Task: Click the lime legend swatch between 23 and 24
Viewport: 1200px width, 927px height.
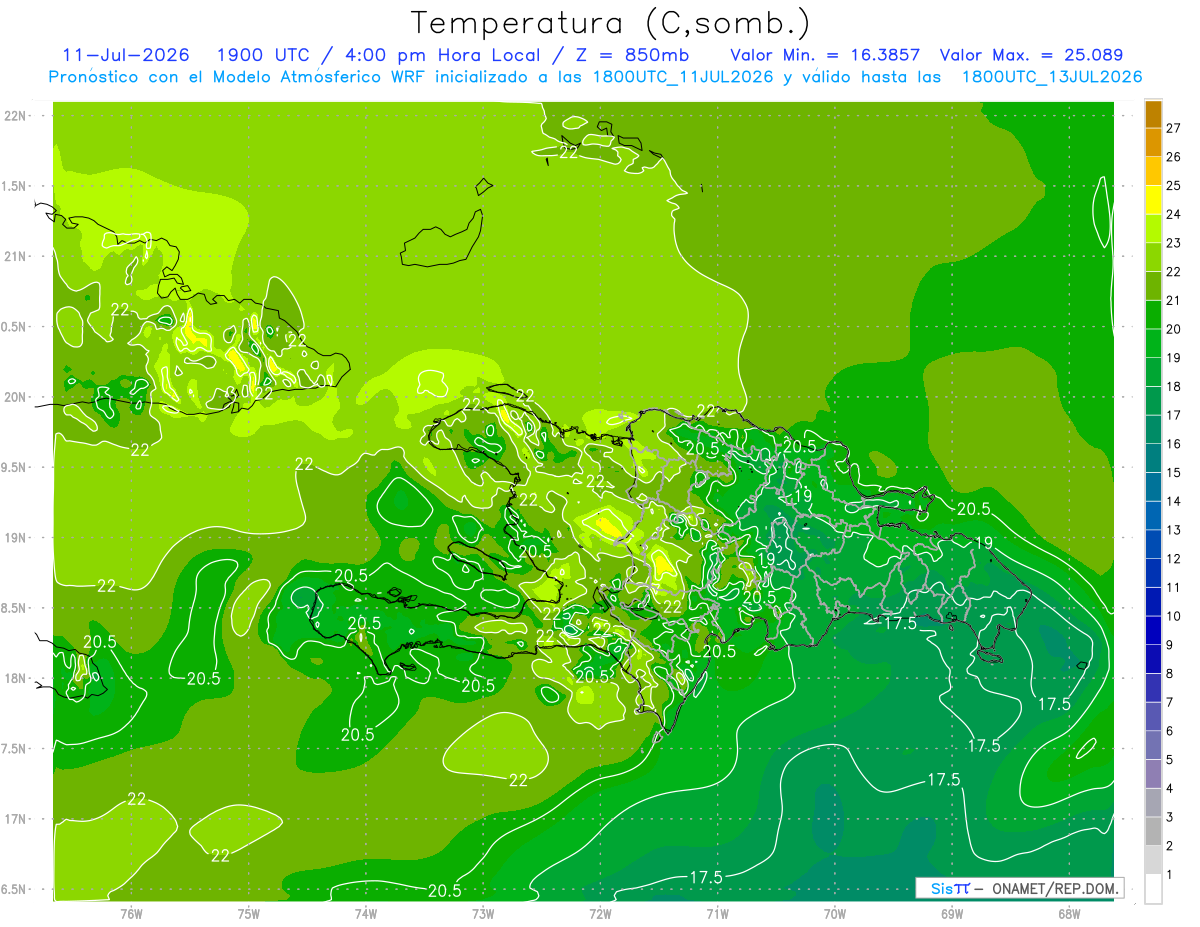Action: [1153, 228]
